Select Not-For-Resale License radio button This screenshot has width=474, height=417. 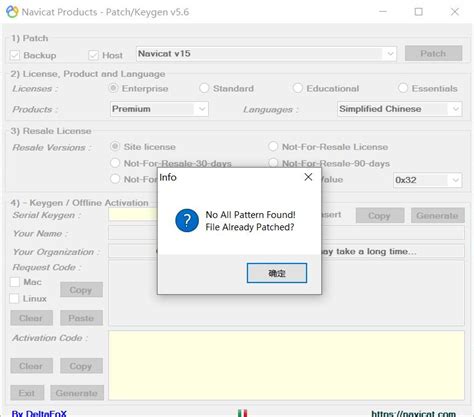[273, 146]
